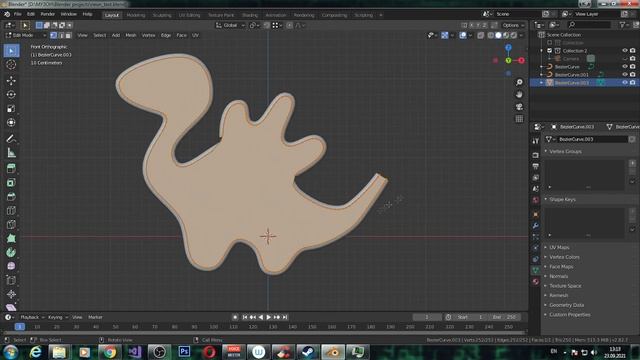Select the Move tool
The height and width of the screenshot is (360, 640).
[x=11, y=80]
